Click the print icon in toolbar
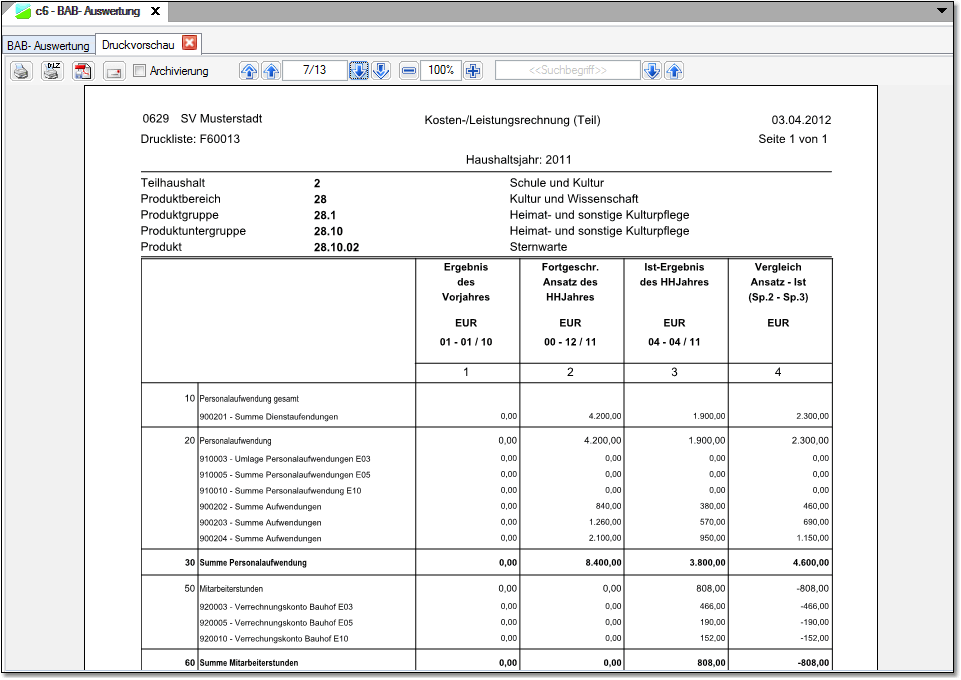 pyautogui.click(x=21, y=71)
